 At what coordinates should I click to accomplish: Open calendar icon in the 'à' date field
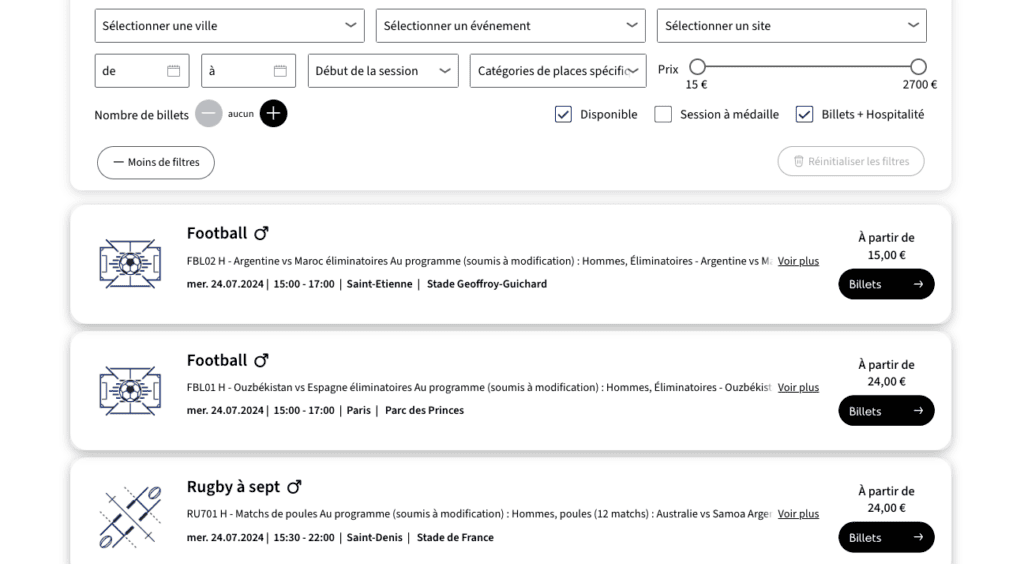280,71
